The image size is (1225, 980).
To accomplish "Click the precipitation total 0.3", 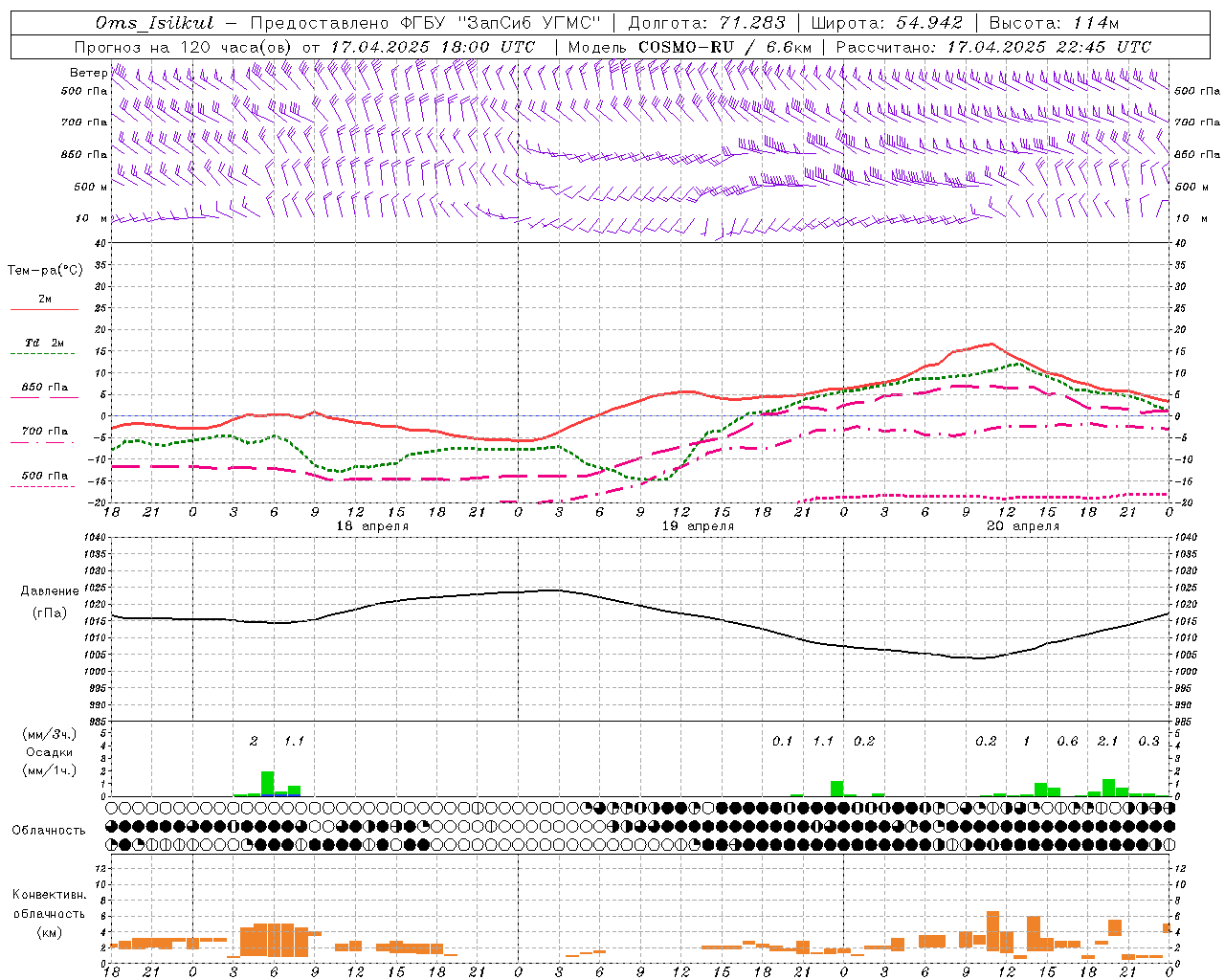I will (x=1148, y=742).
